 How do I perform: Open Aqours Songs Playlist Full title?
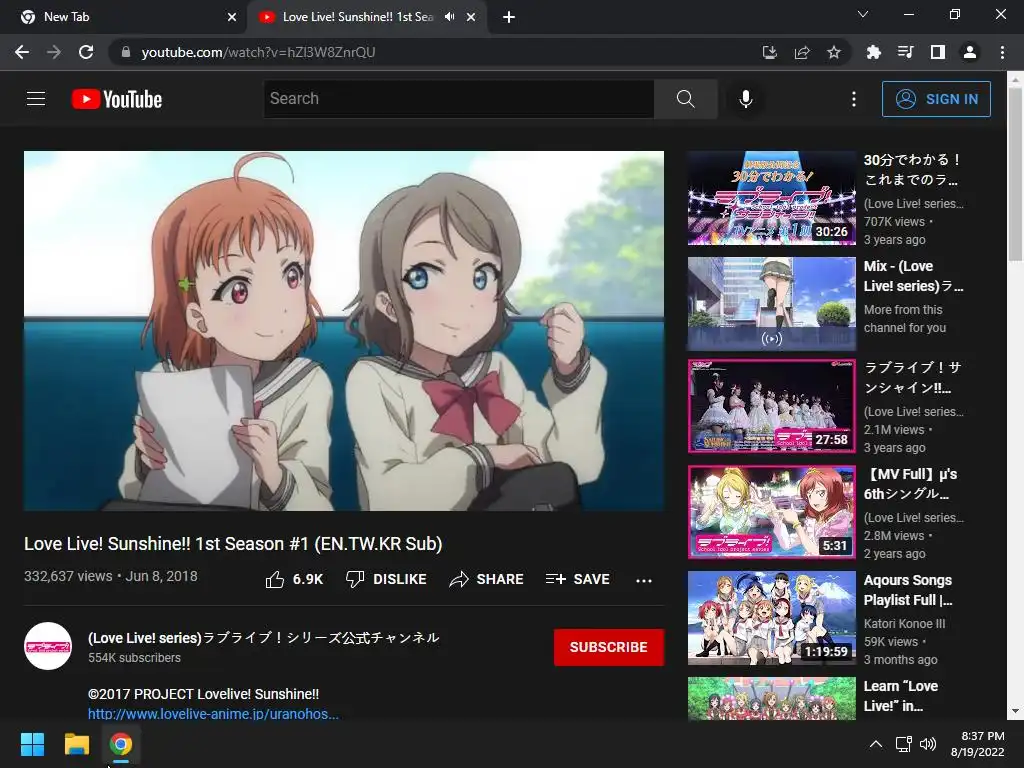pyautogui.click(x=908, y=590)
